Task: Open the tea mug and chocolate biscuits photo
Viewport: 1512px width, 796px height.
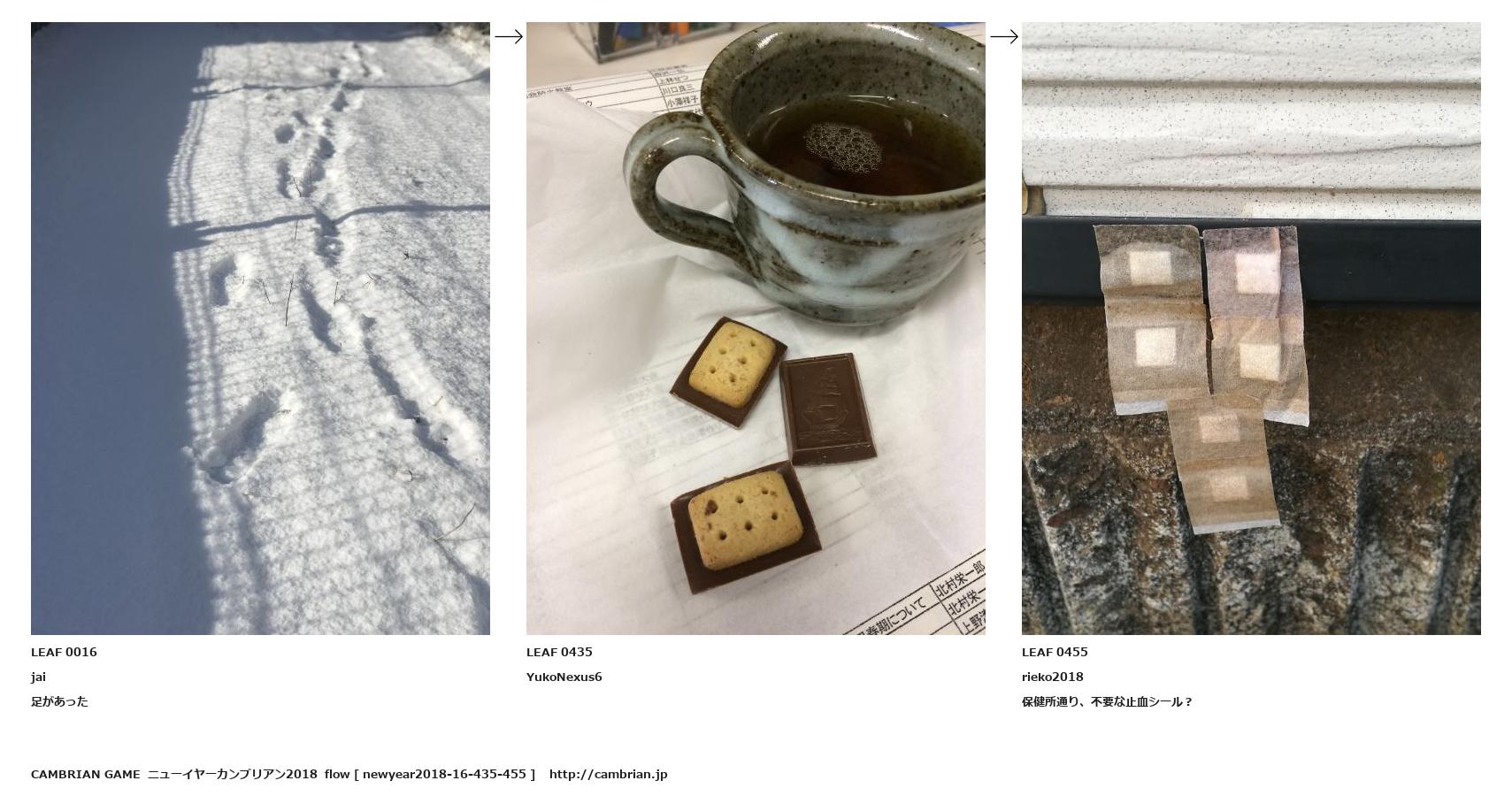Action: (756, 328)
